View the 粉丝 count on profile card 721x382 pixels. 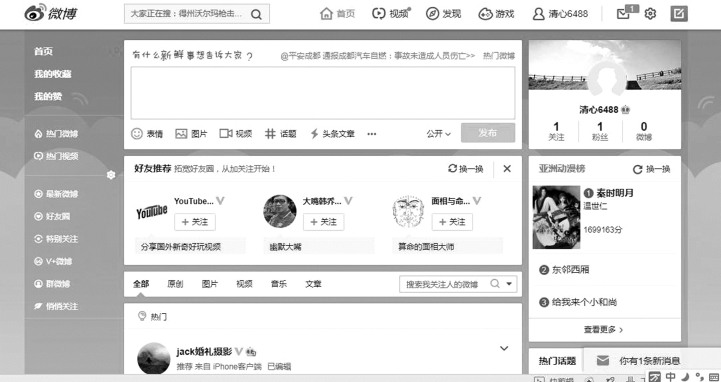click(600, 131)
